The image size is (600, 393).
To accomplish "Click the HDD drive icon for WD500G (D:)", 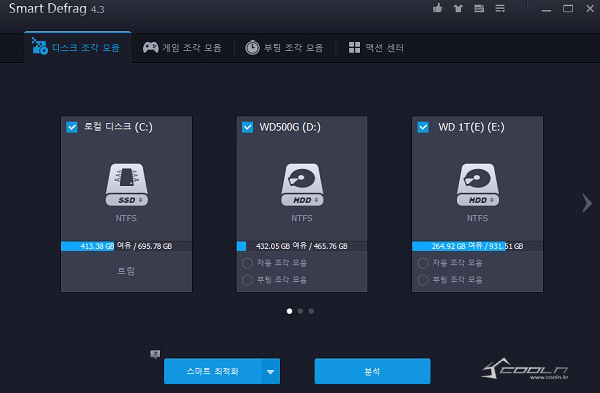I will coord(302,185).
